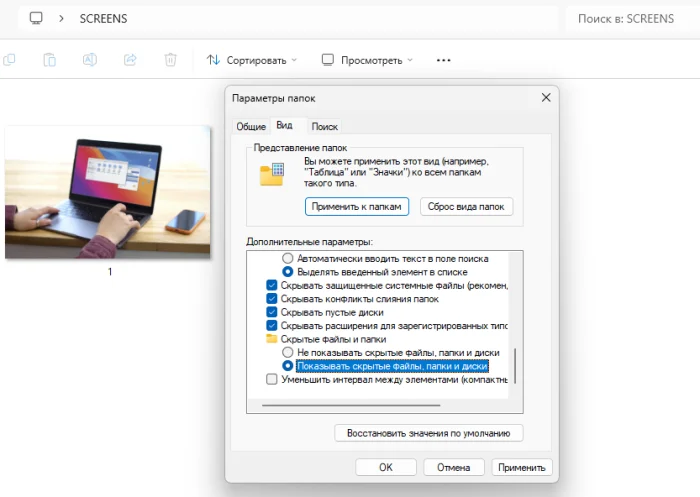Screen dimensions: 700x497
Task: Switch to the Поиск tab
Action: point(325,127)
